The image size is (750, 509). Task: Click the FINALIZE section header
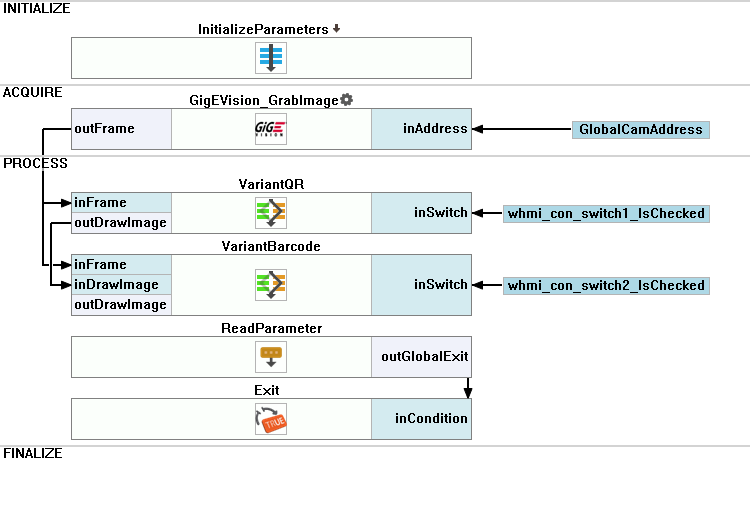pyautogui.click(x=33, y=453)
